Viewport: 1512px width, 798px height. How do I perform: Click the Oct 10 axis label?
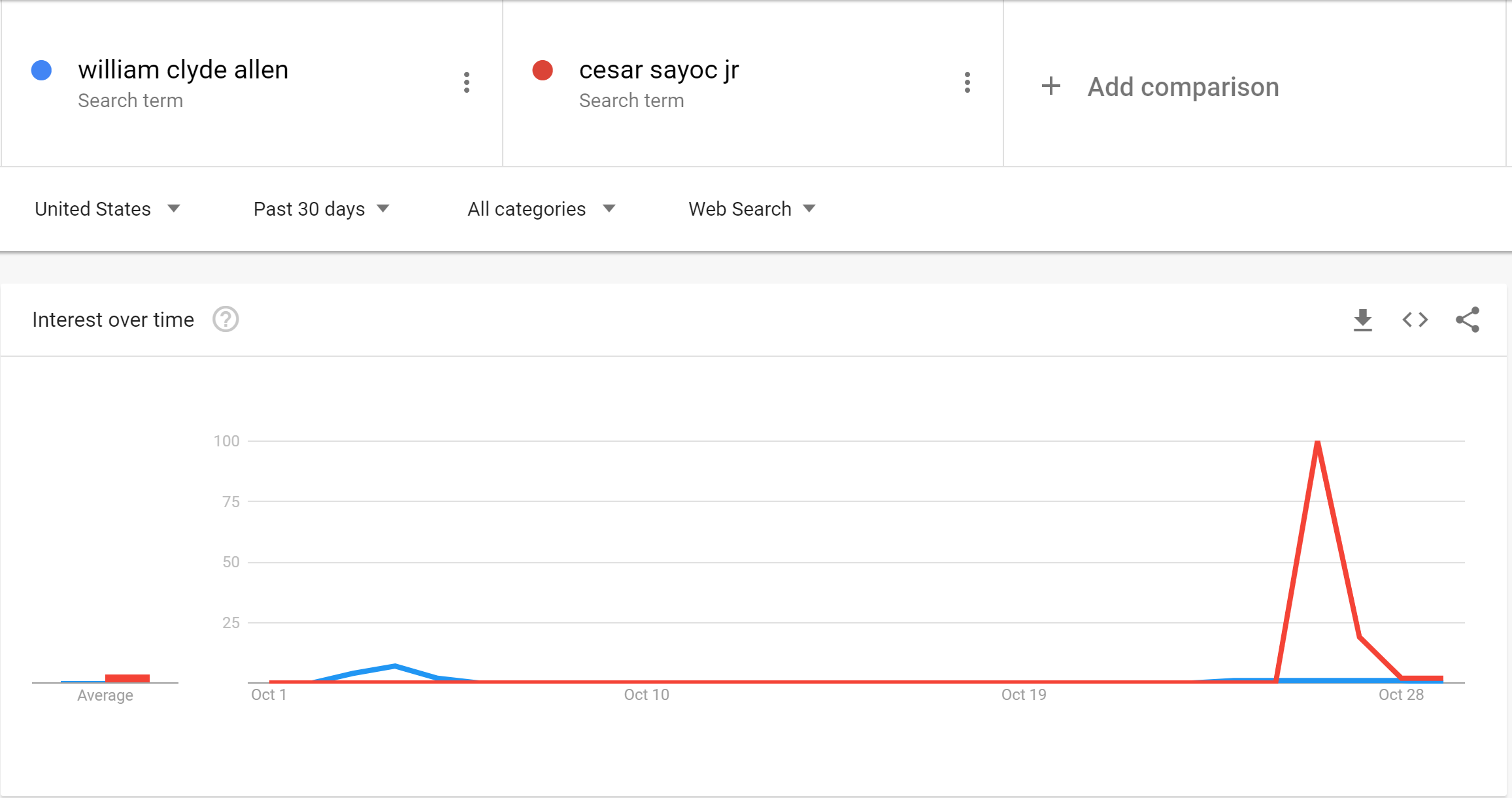coord(646,695)
